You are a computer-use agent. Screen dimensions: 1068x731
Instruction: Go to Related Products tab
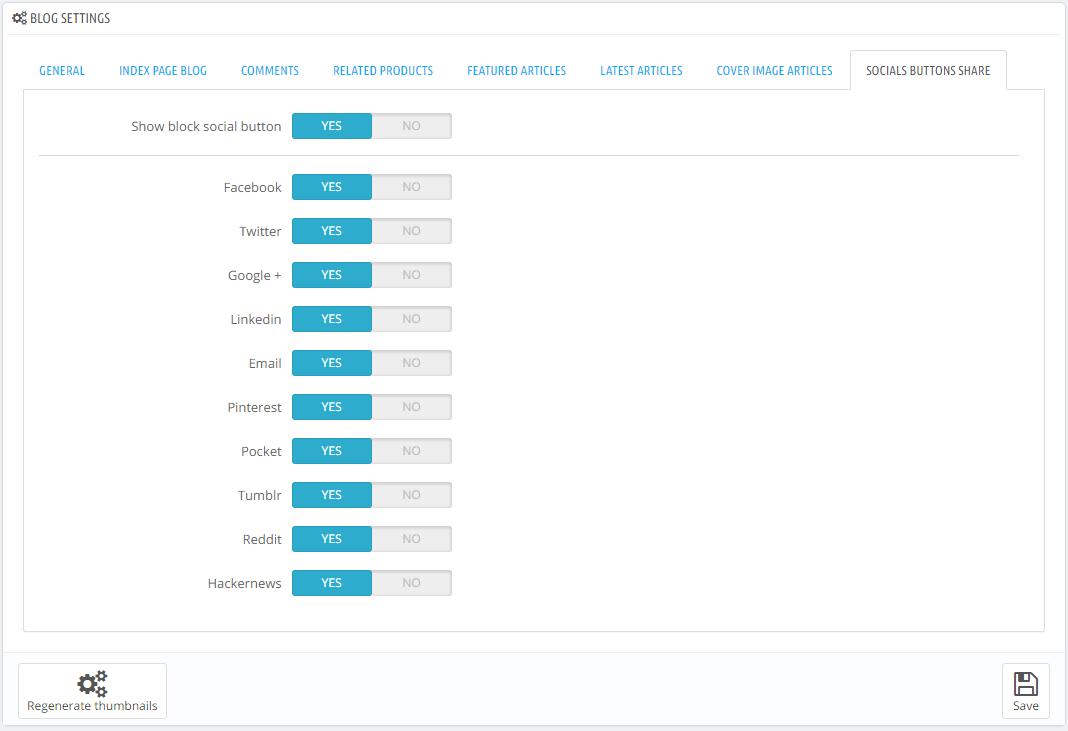(383, 71)
